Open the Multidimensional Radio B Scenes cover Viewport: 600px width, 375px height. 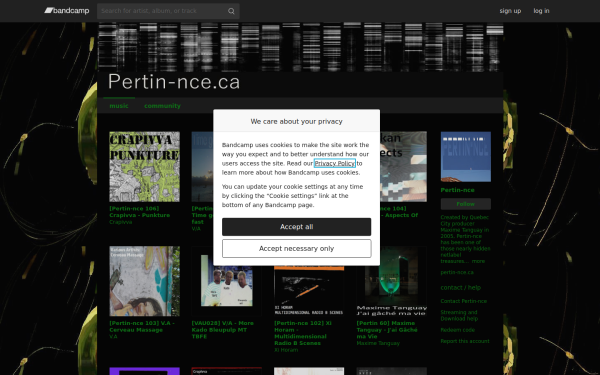pyautogui.click(x=309, y=291)
